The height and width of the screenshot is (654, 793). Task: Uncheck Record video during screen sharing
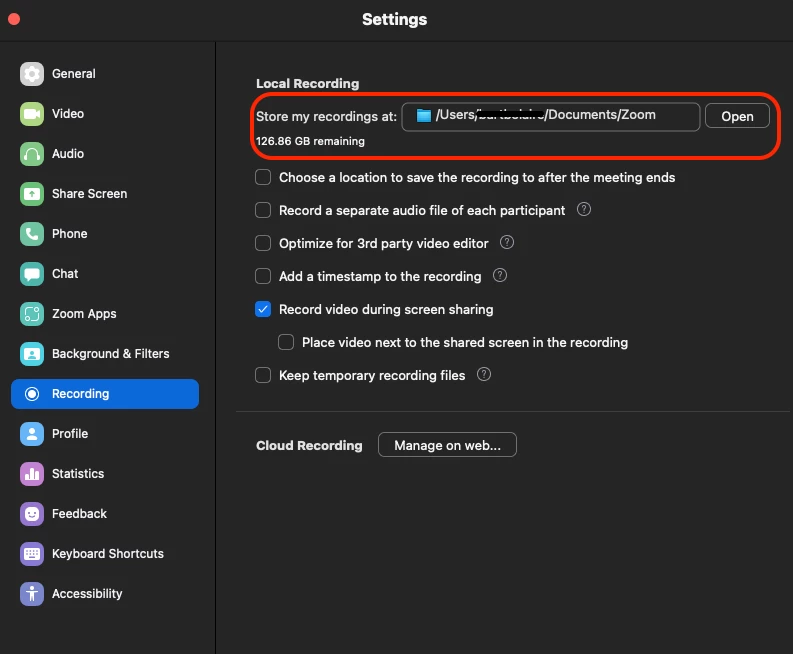pos(263,309)
